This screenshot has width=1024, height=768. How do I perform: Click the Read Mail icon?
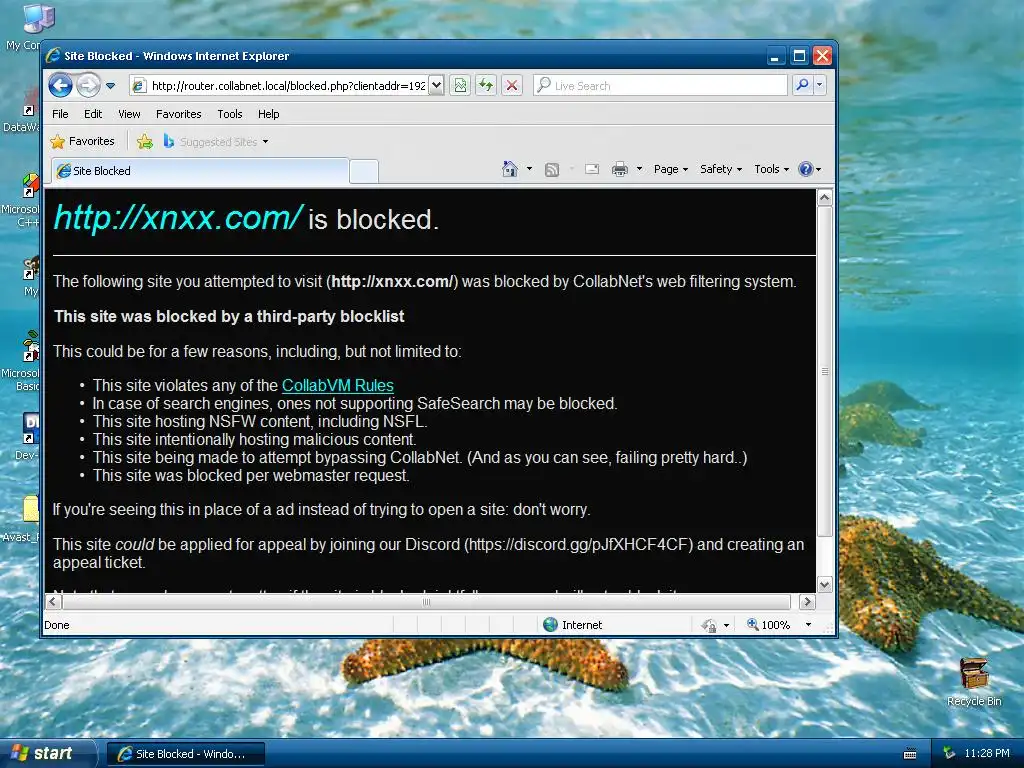[x=592, y=169]
